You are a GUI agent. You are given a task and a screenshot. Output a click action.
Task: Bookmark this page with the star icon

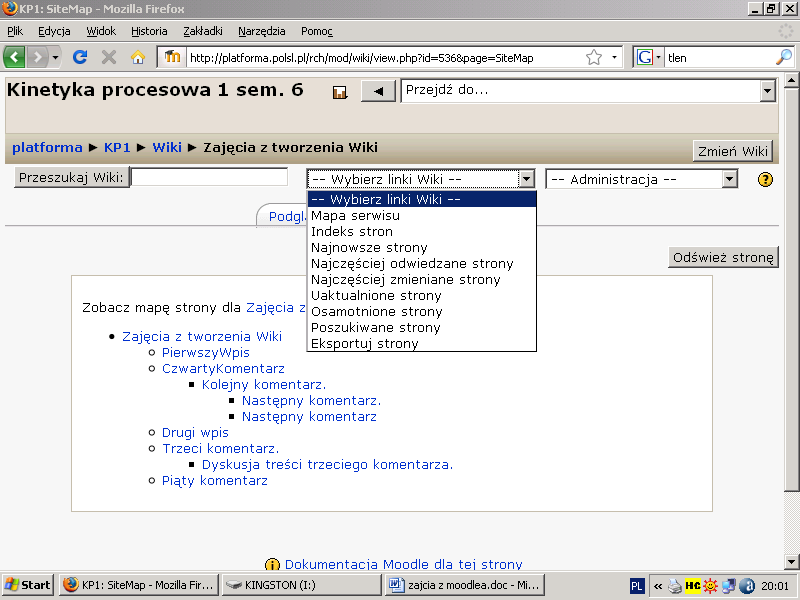pos(594,57)
